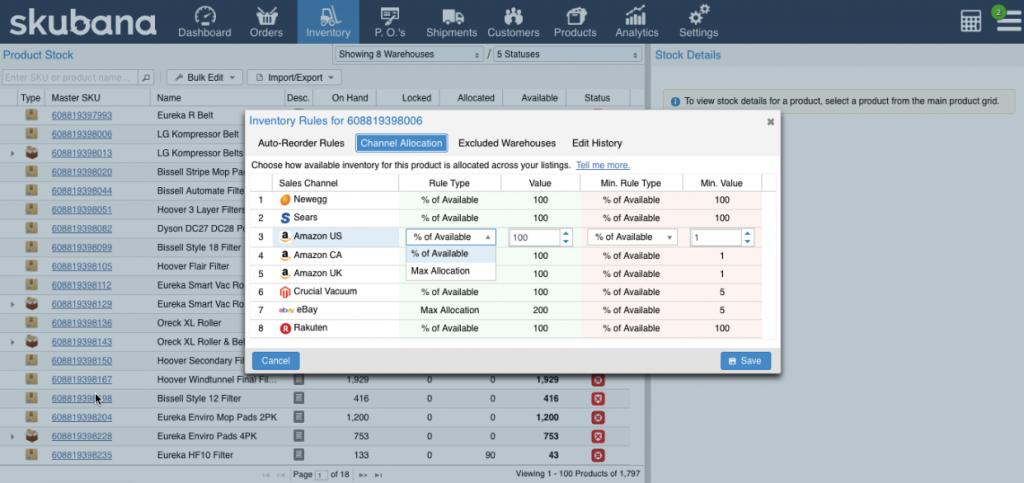Click the bundle type icon for 608819398228
The image size is (1024, 483).
[31, 435]
